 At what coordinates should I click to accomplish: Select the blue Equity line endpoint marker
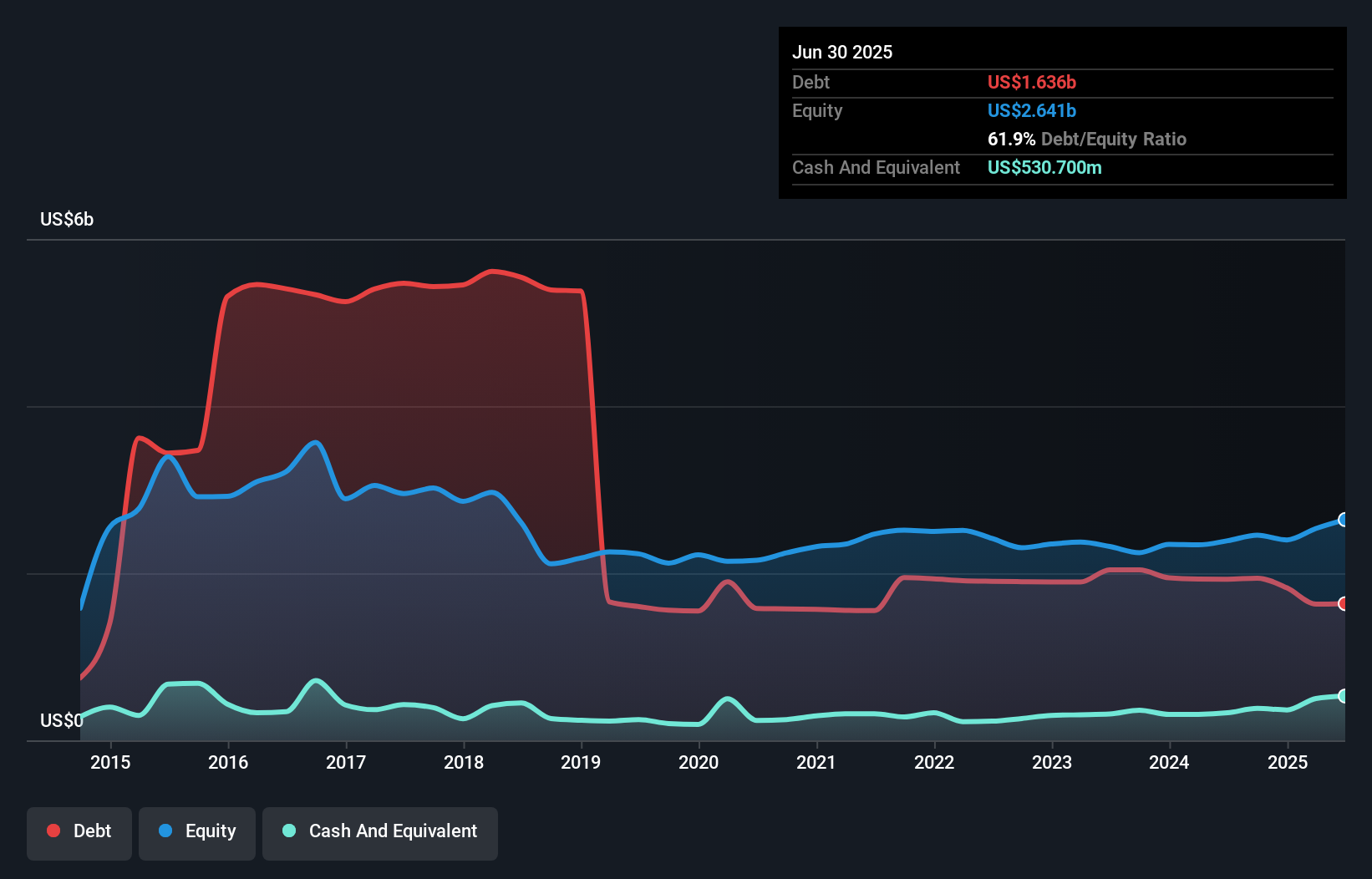tap(1343, 520)
